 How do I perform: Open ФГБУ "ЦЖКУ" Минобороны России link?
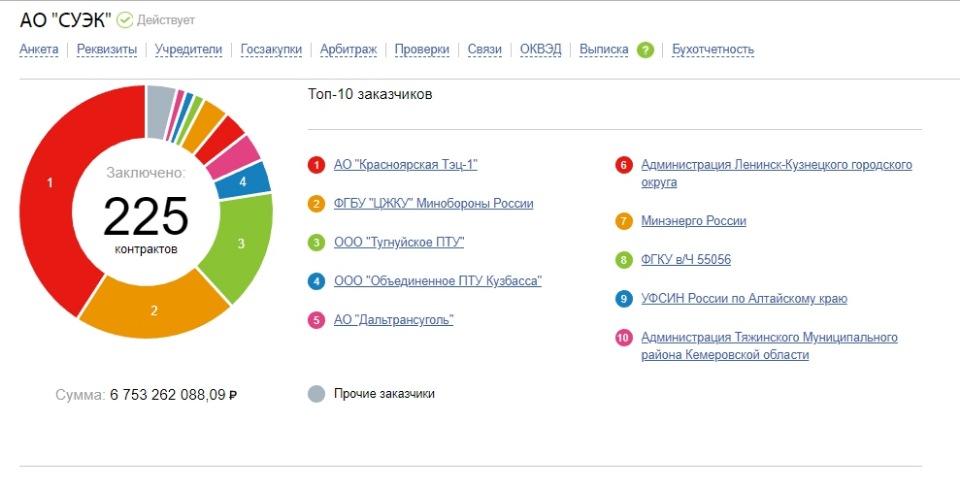pos(433,203)
